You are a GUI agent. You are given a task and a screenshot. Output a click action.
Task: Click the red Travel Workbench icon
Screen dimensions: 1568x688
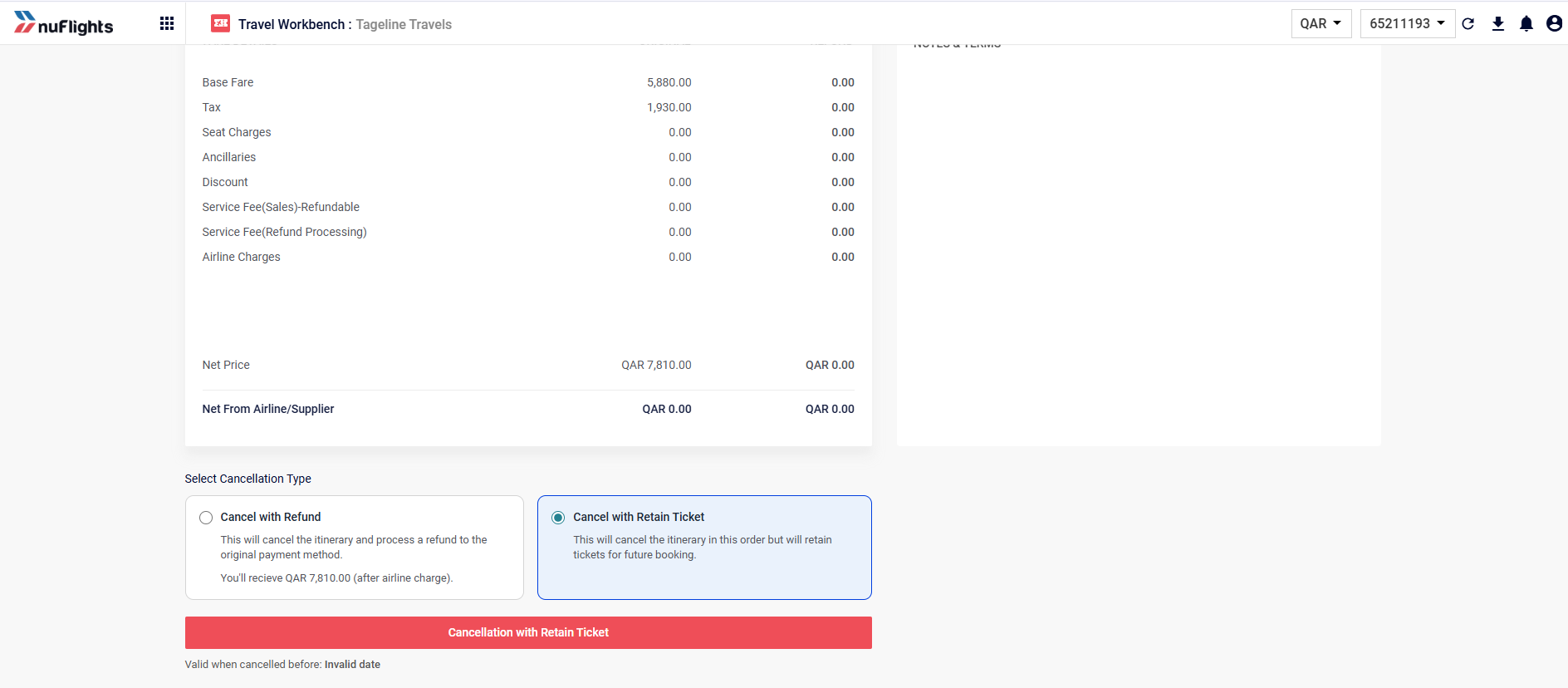pyautogui.click(x=220, y=23)
